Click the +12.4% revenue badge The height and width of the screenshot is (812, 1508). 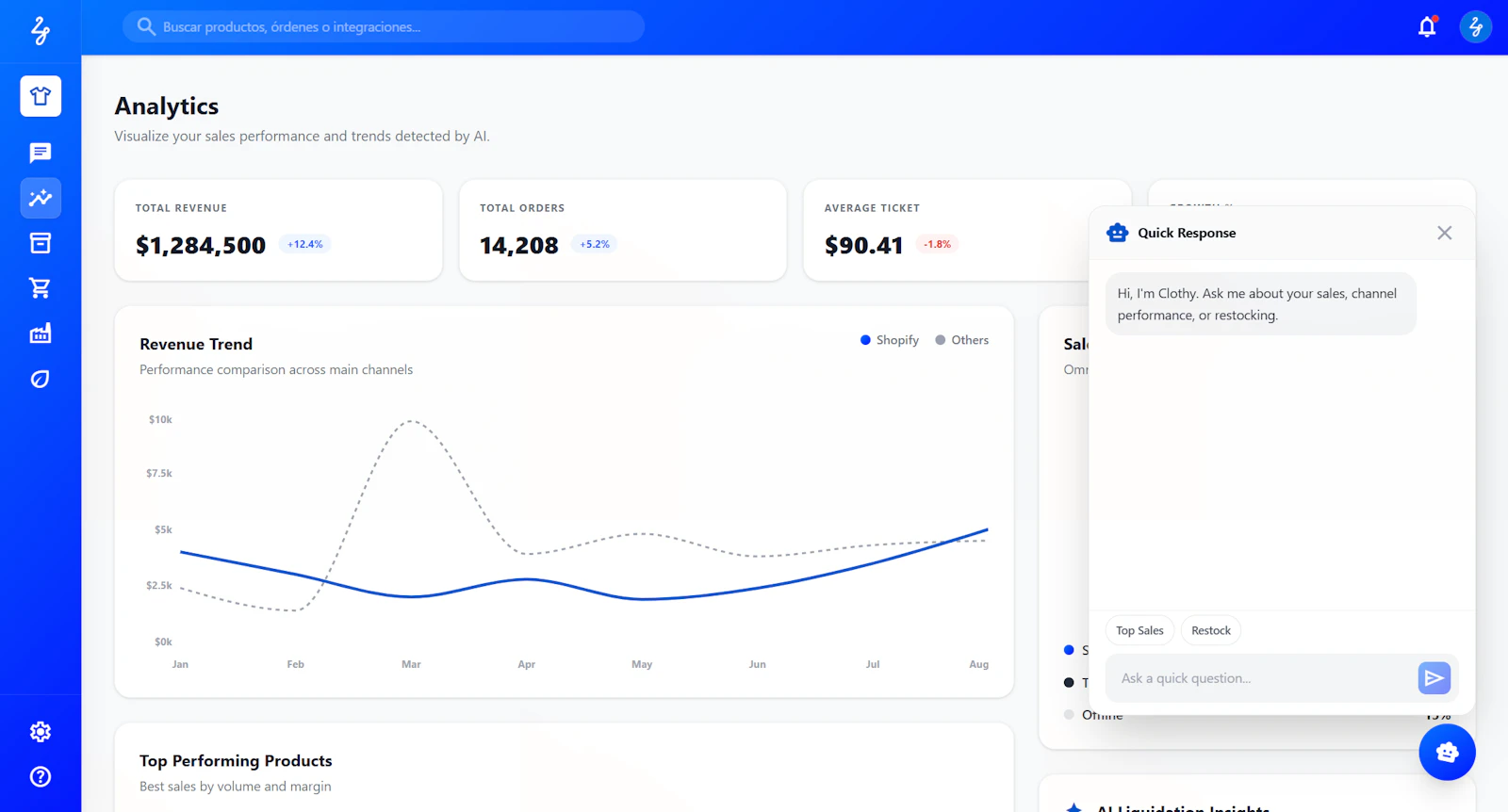pyautogui.click(x=305, y=244)
